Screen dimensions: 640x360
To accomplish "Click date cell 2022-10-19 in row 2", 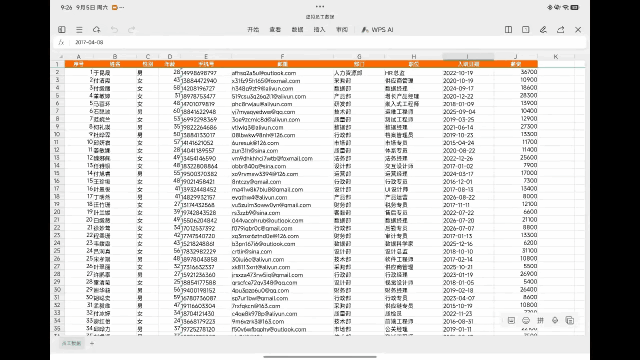I will [468, 73].
